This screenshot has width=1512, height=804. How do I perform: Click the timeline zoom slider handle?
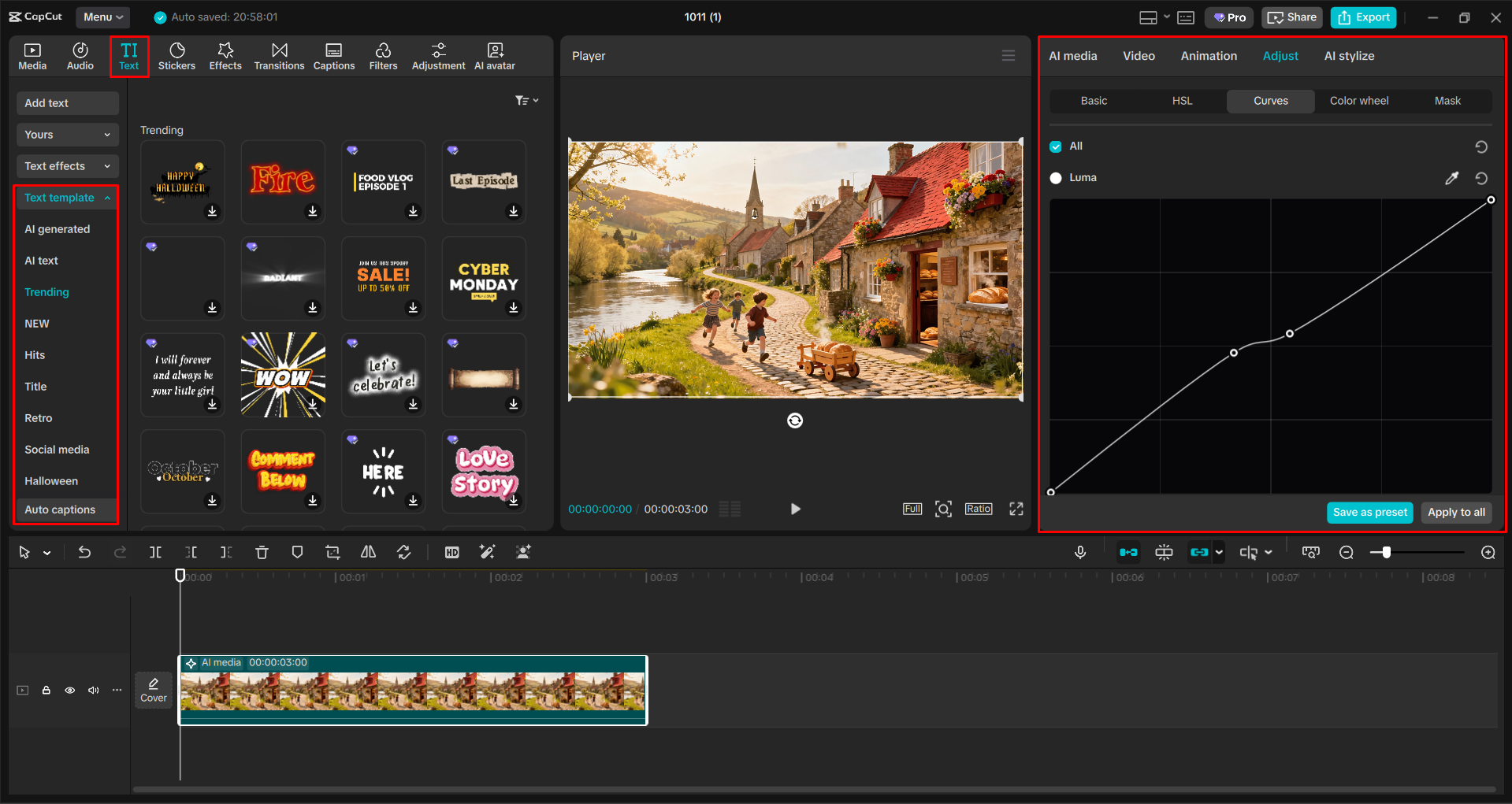click(1386, 553)
